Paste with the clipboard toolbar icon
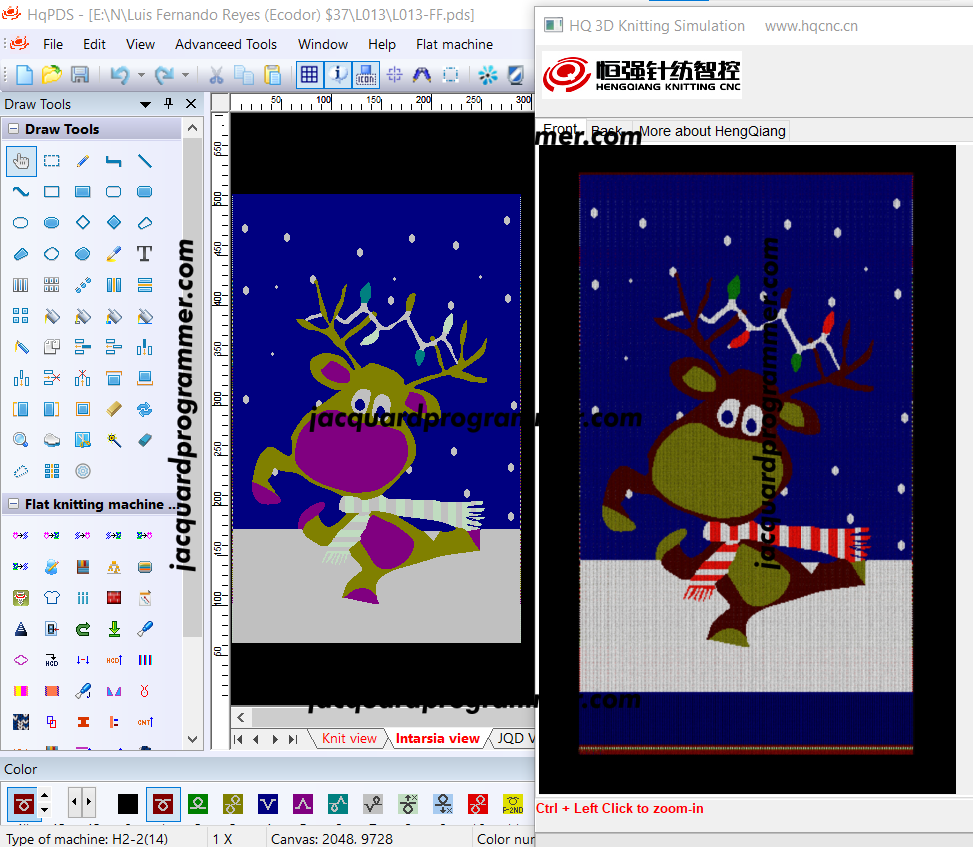 272,75
